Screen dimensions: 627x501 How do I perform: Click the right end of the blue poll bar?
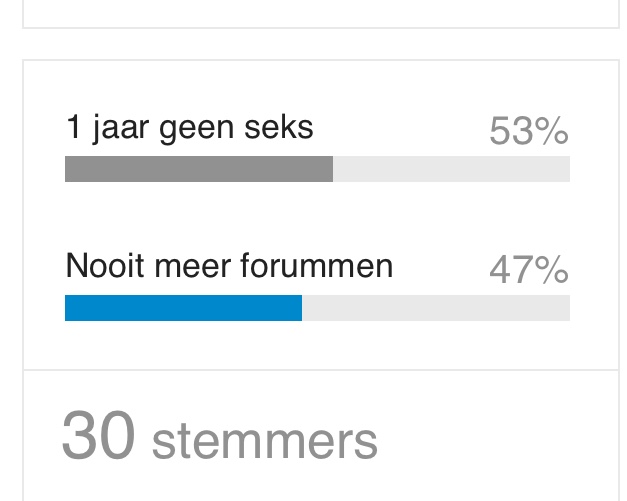click(x=299, y=308)
